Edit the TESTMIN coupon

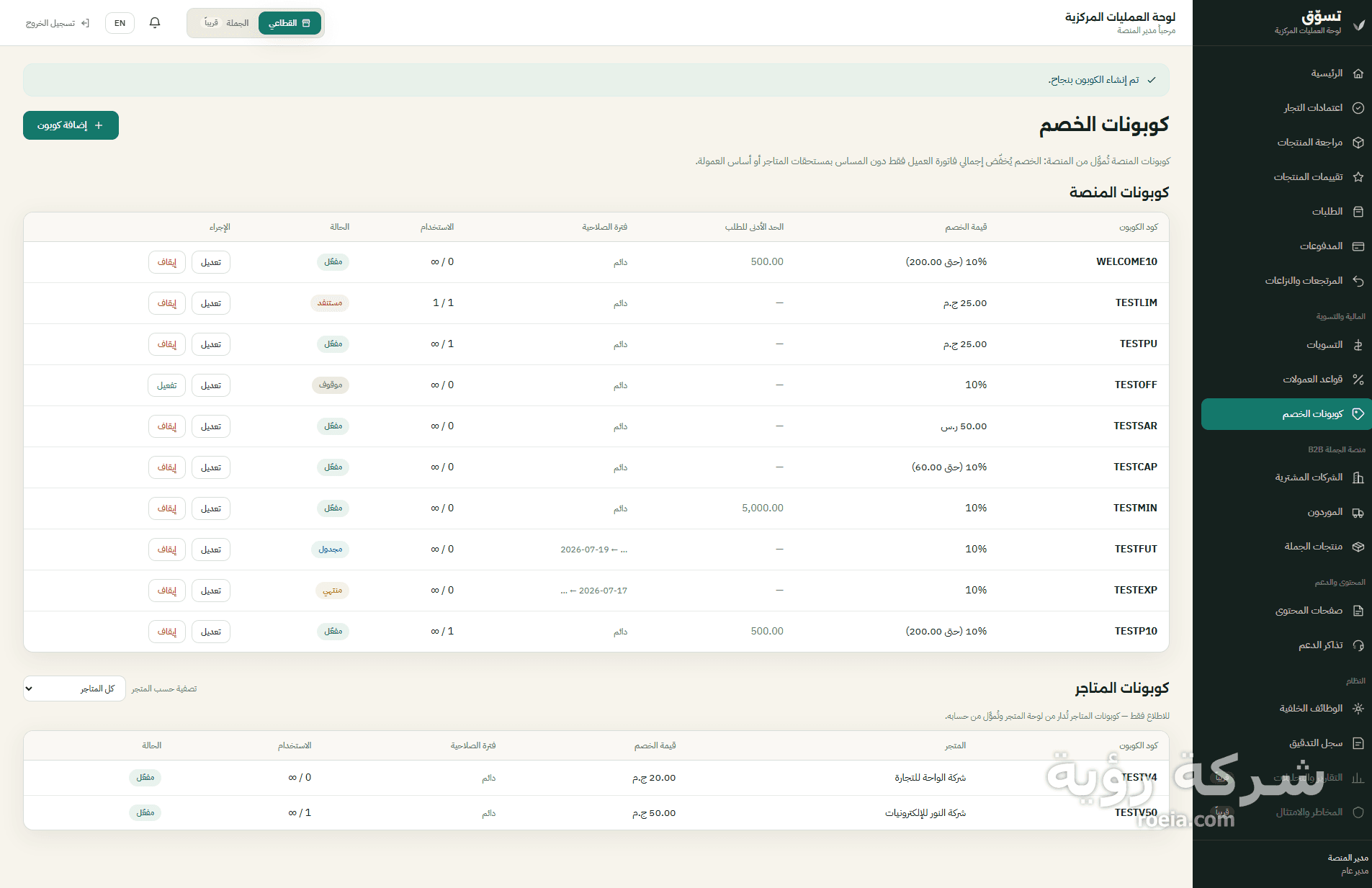211,508
